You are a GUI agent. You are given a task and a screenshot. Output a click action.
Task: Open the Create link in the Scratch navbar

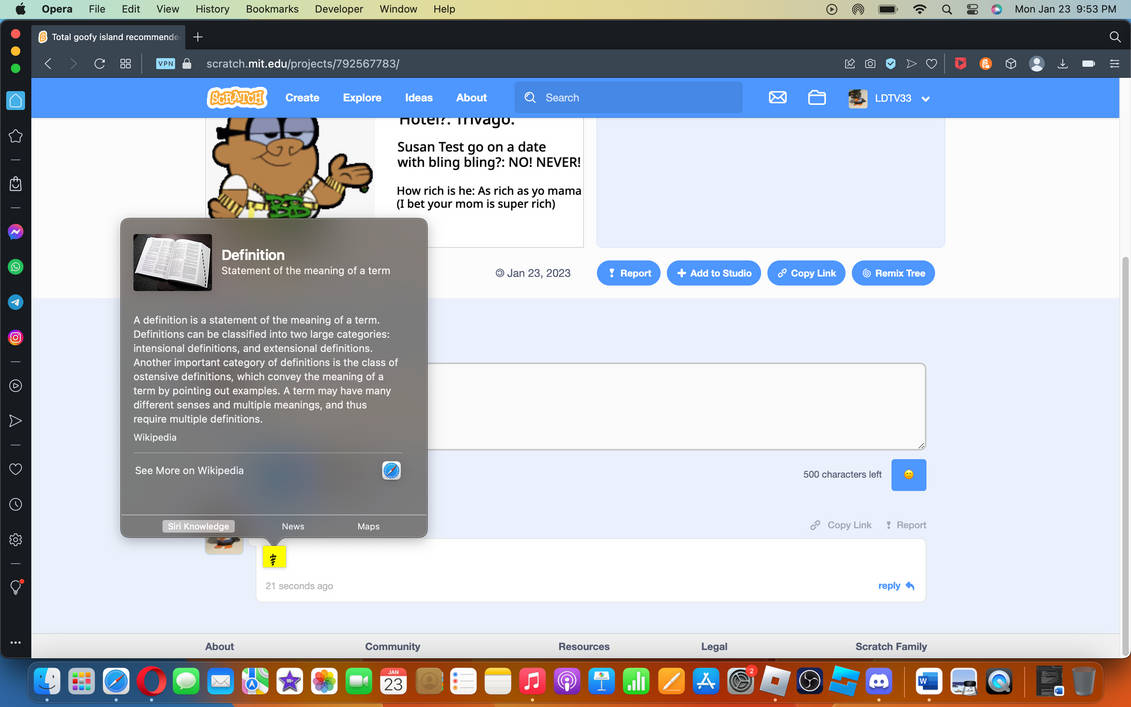pyautogui.click(x=302, y=97)
